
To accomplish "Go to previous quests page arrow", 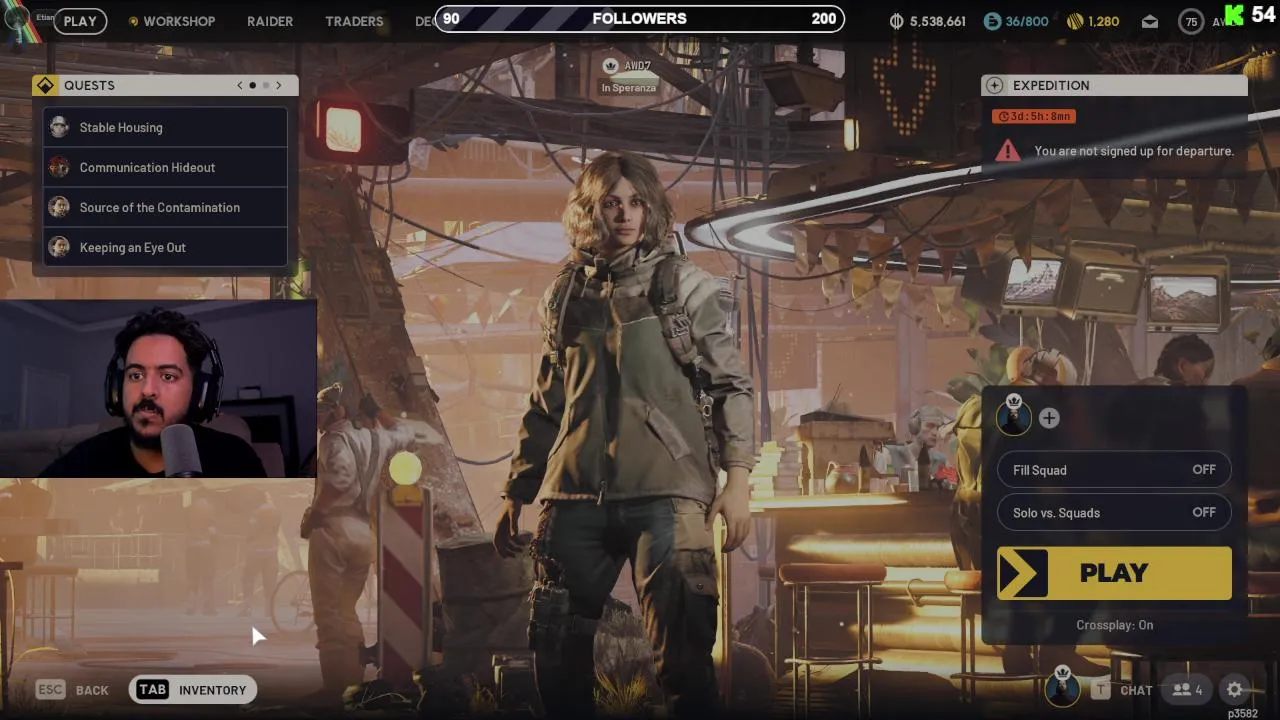I will click(240, 86).
